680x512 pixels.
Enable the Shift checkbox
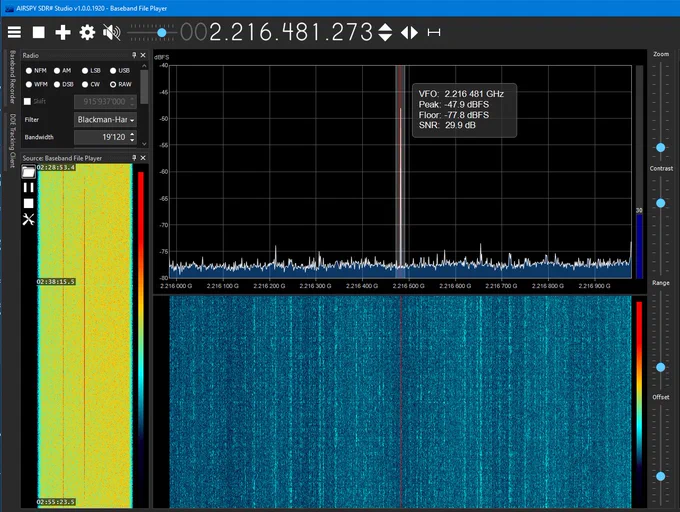[27, 101]
